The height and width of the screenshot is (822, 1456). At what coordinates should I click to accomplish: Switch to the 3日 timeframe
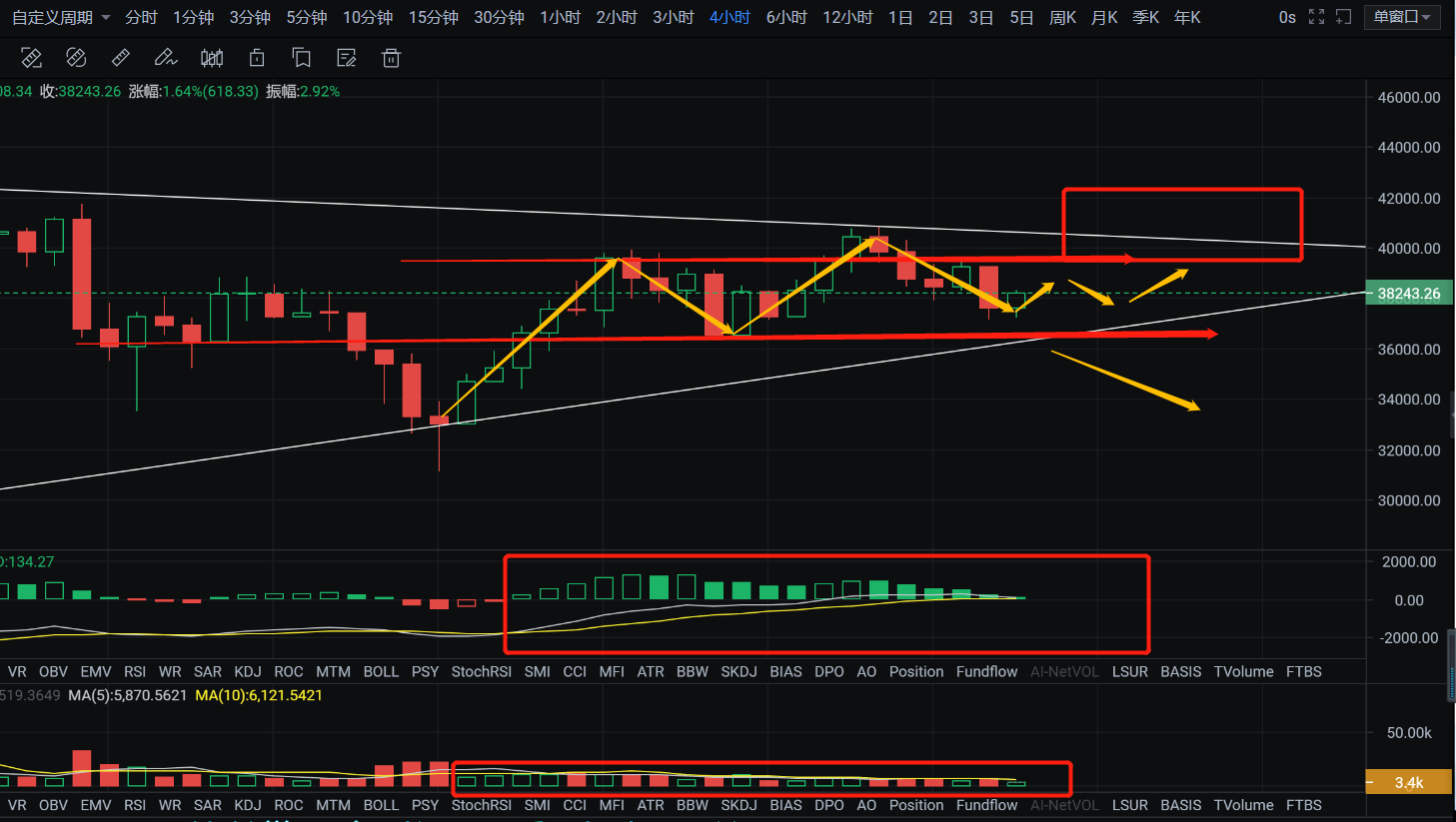pyautogui.click(x=981, y=18)
